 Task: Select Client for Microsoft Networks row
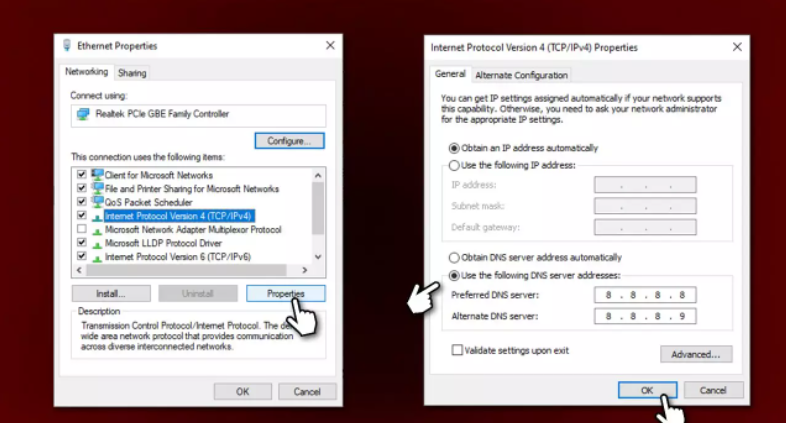pos(158,175)
